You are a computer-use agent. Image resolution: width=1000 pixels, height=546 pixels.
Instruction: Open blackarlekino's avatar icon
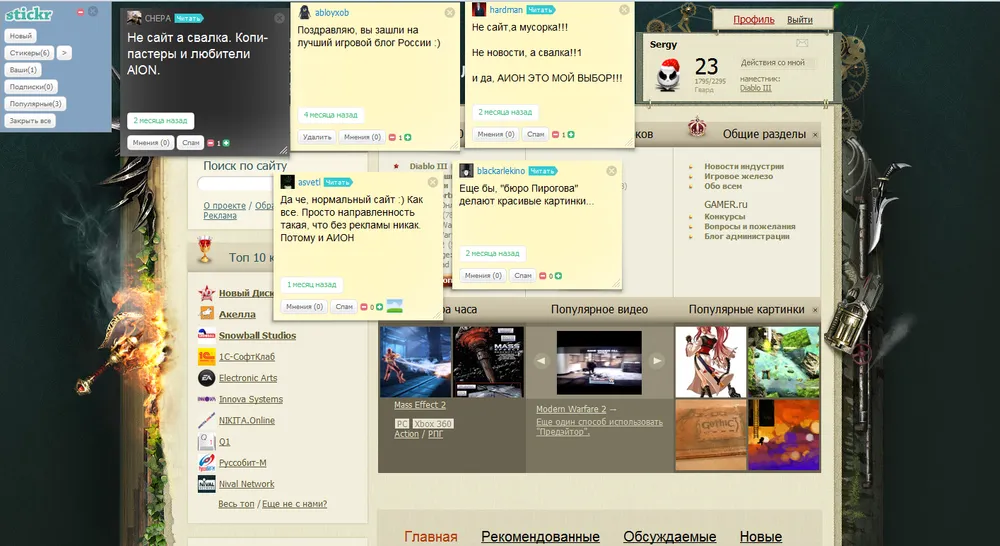[x=466, y=170]
